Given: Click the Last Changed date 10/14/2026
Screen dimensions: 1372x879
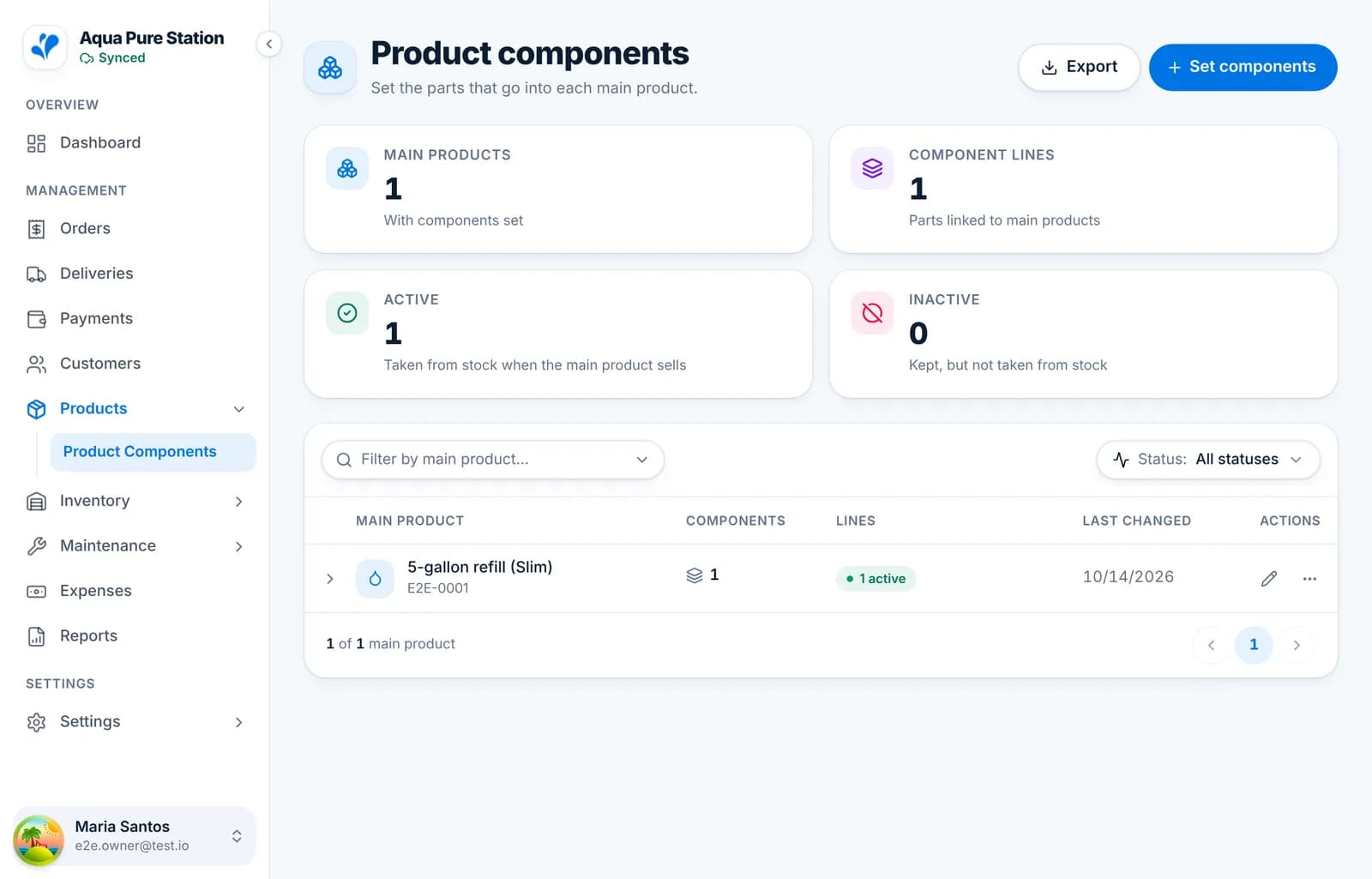Looking at the screenshot, I should pyautogui.click(x=1128, y=577).
